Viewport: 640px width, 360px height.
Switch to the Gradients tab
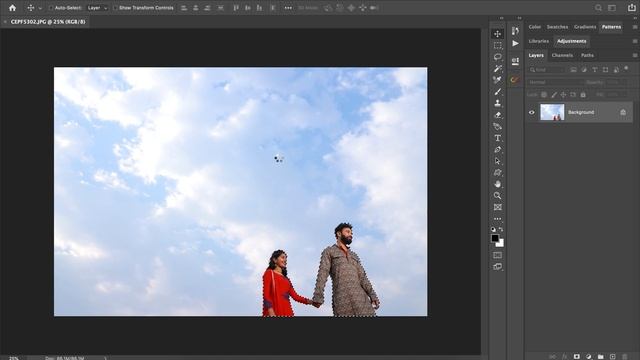[x=585, y=27]
